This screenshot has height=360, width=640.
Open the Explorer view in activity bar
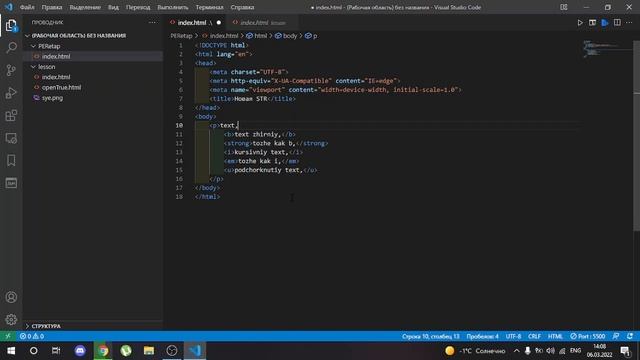point(11,26)
